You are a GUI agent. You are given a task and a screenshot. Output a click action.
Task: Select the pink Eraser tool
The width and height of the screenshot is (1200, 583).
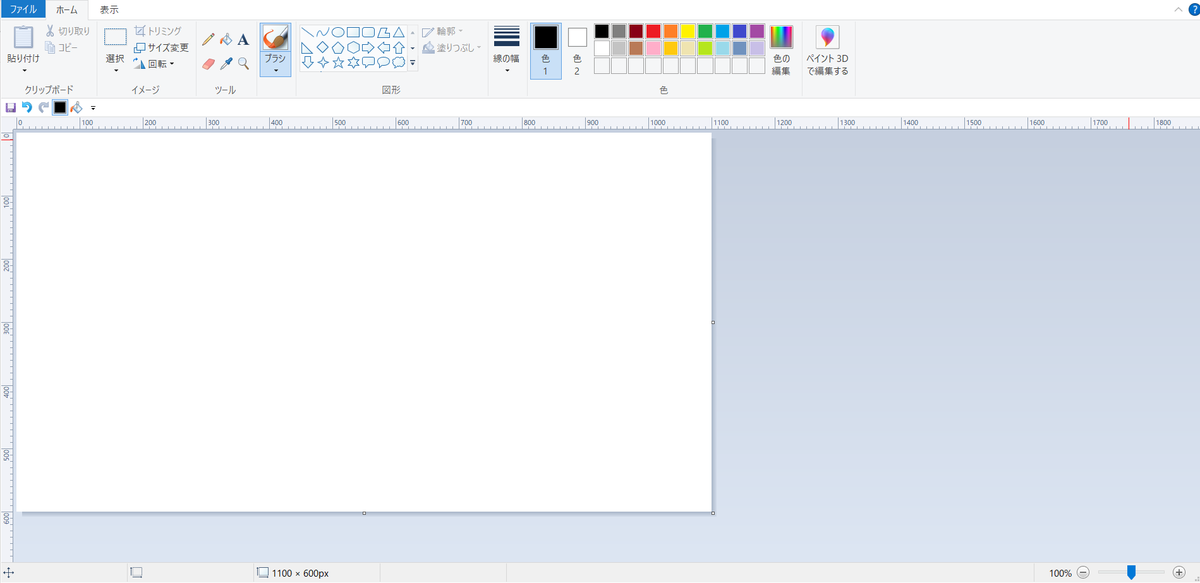(208, 63)
